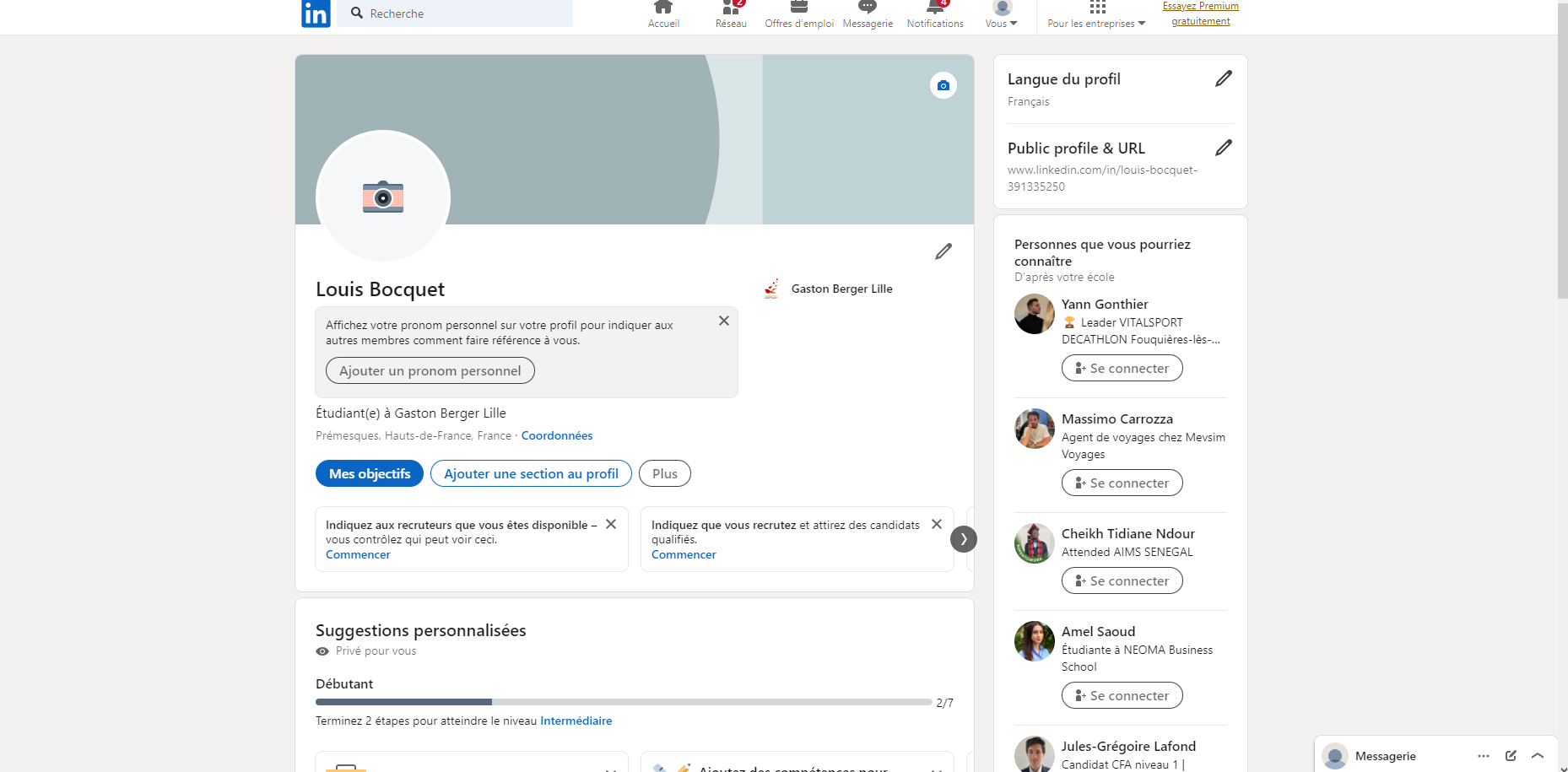Dismiss the pronoun suggestion box
The height and width of the screenshot is (772, 1568).
pyautogui.click(x=723, y=321)
